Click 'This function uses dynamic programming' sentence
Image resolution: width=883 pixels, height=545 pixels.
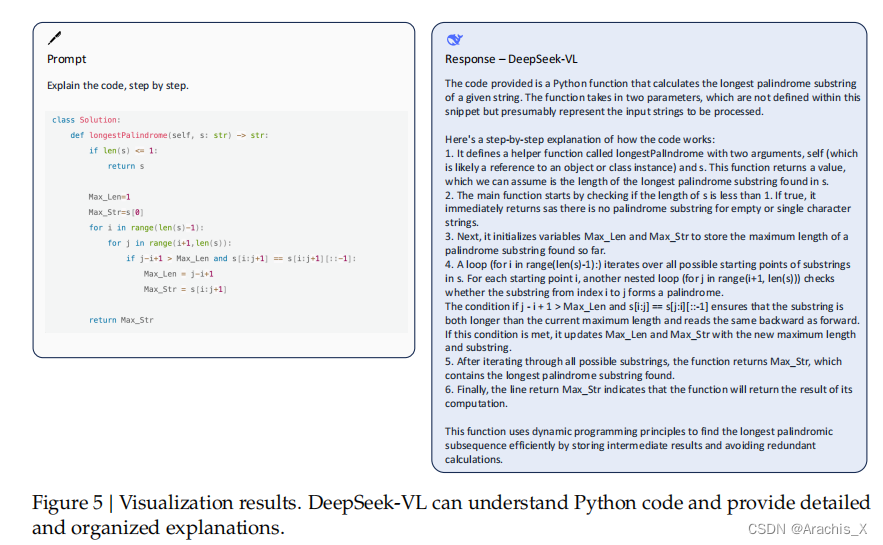[639, 445]
